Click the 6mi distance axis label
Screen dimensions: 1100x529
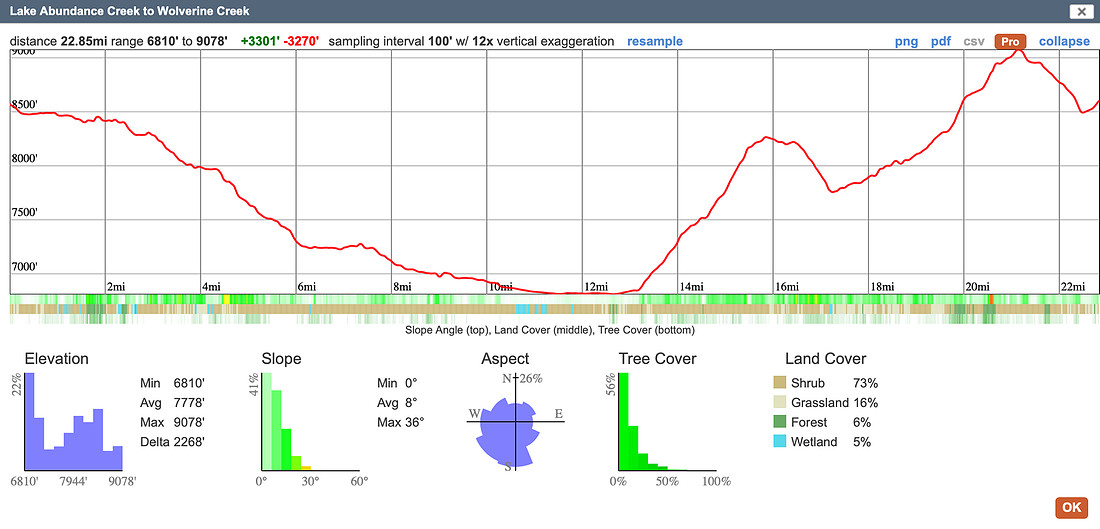307,286
